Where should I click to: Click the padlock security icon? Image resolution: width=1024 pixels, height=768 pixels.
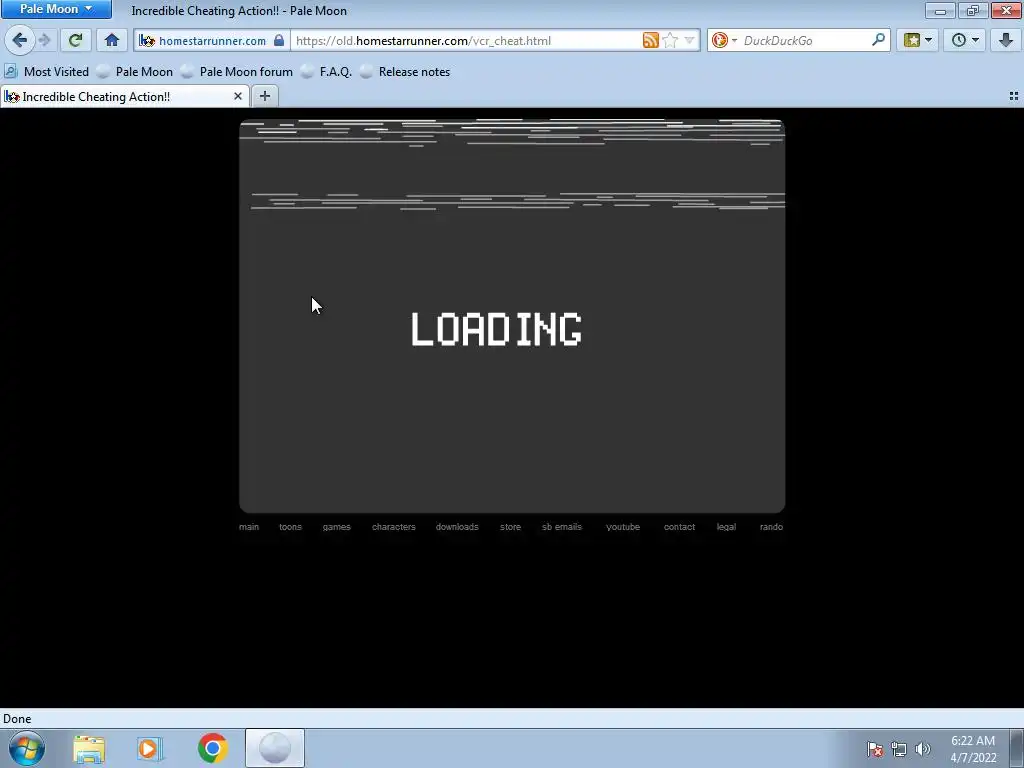279,40
